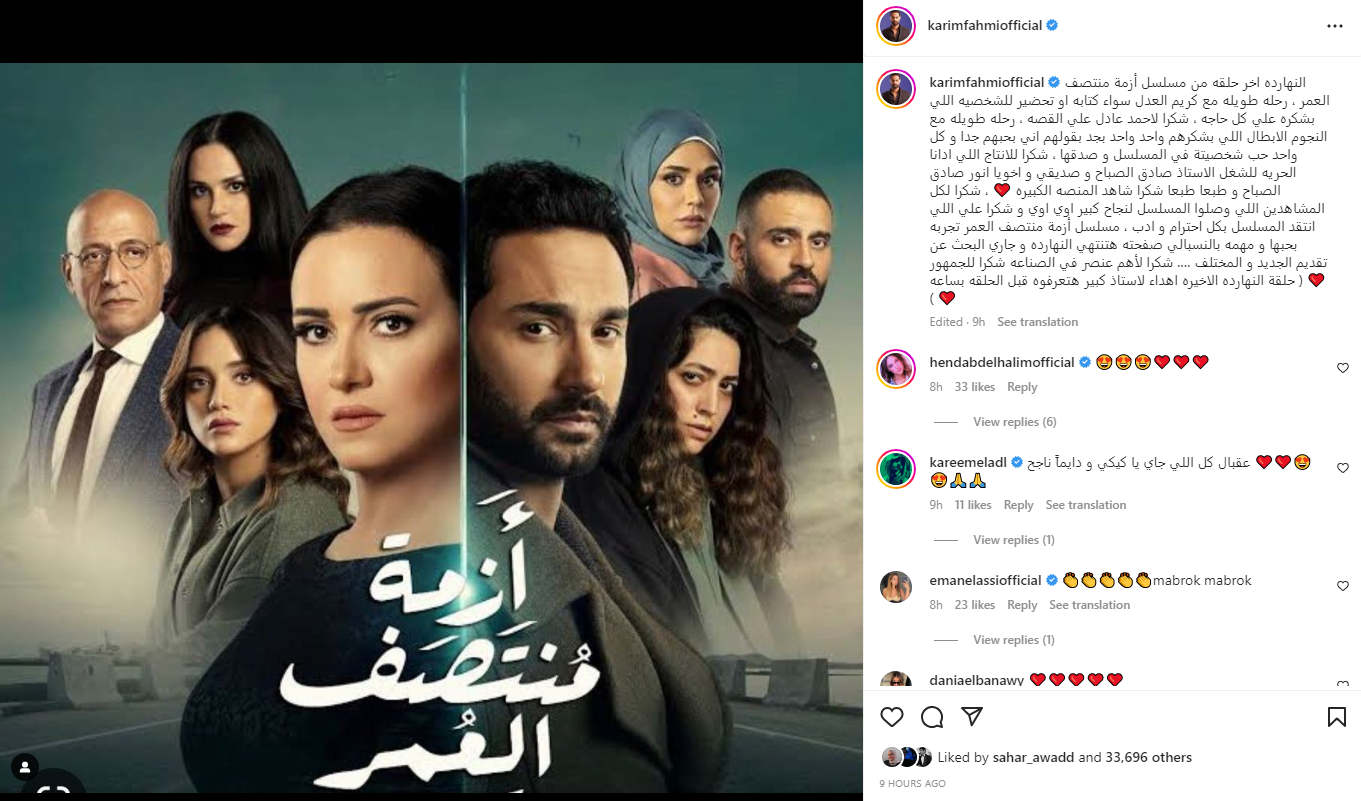
Task: Share post with the paper plane icon
Action: tap(971, 717)
